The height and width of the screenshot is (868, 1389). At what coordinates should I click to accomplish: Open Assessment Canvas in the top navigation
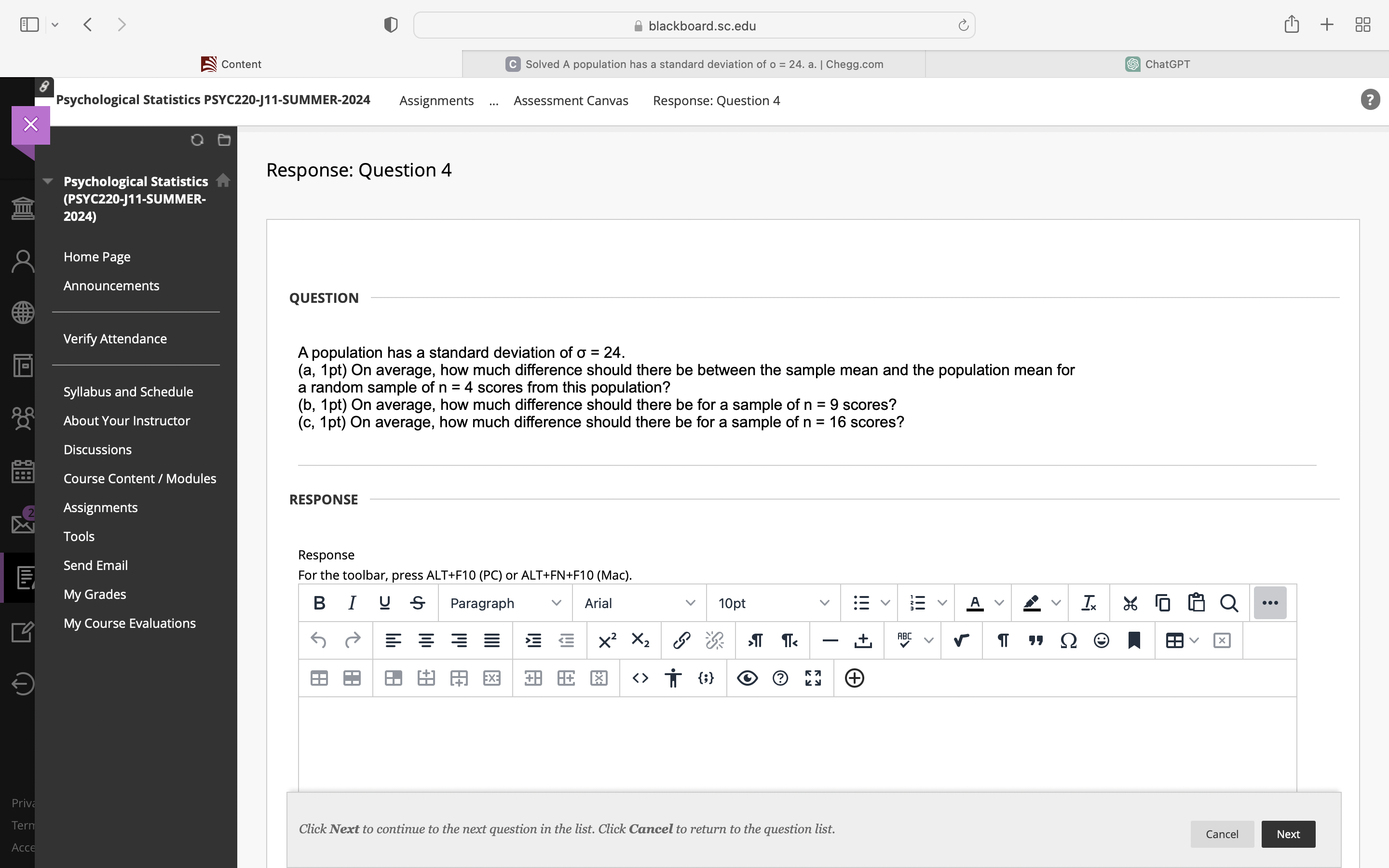point(571,100)
